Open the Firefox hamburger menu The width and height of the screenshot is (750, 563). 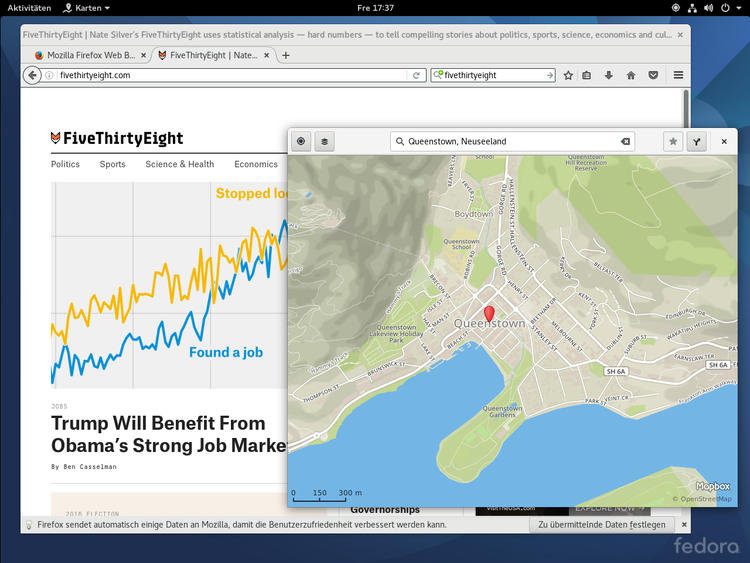(x=678, y=75)
